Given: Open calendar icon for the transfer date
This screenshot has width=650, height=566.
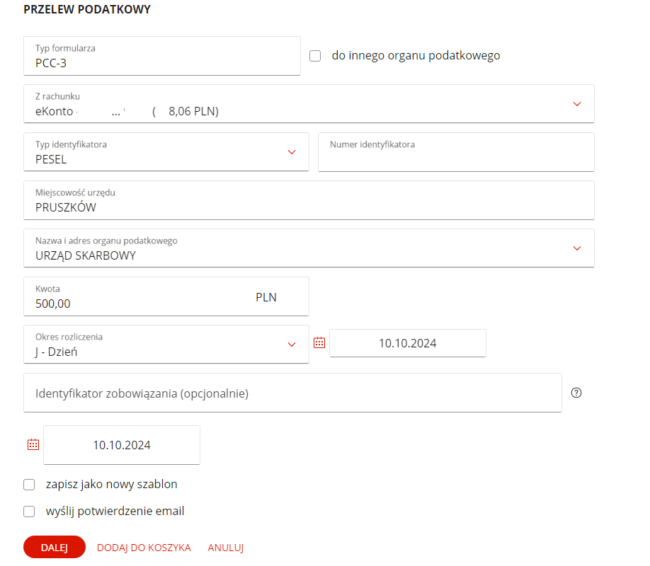Looking at the screenshot, I should point(33,445).
